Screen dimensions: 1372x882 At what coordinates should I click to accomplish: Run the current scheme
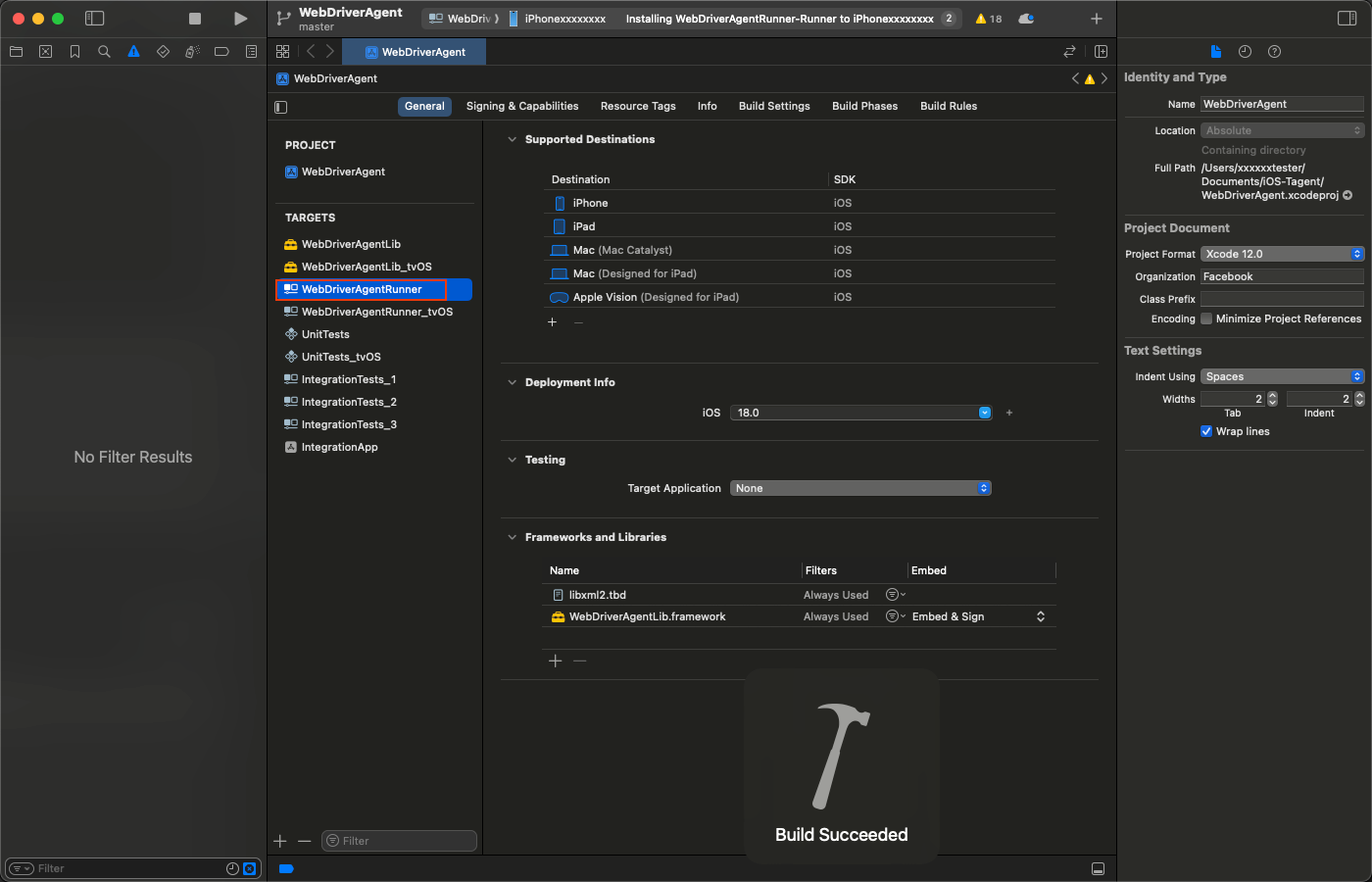[x=240, y=19]
